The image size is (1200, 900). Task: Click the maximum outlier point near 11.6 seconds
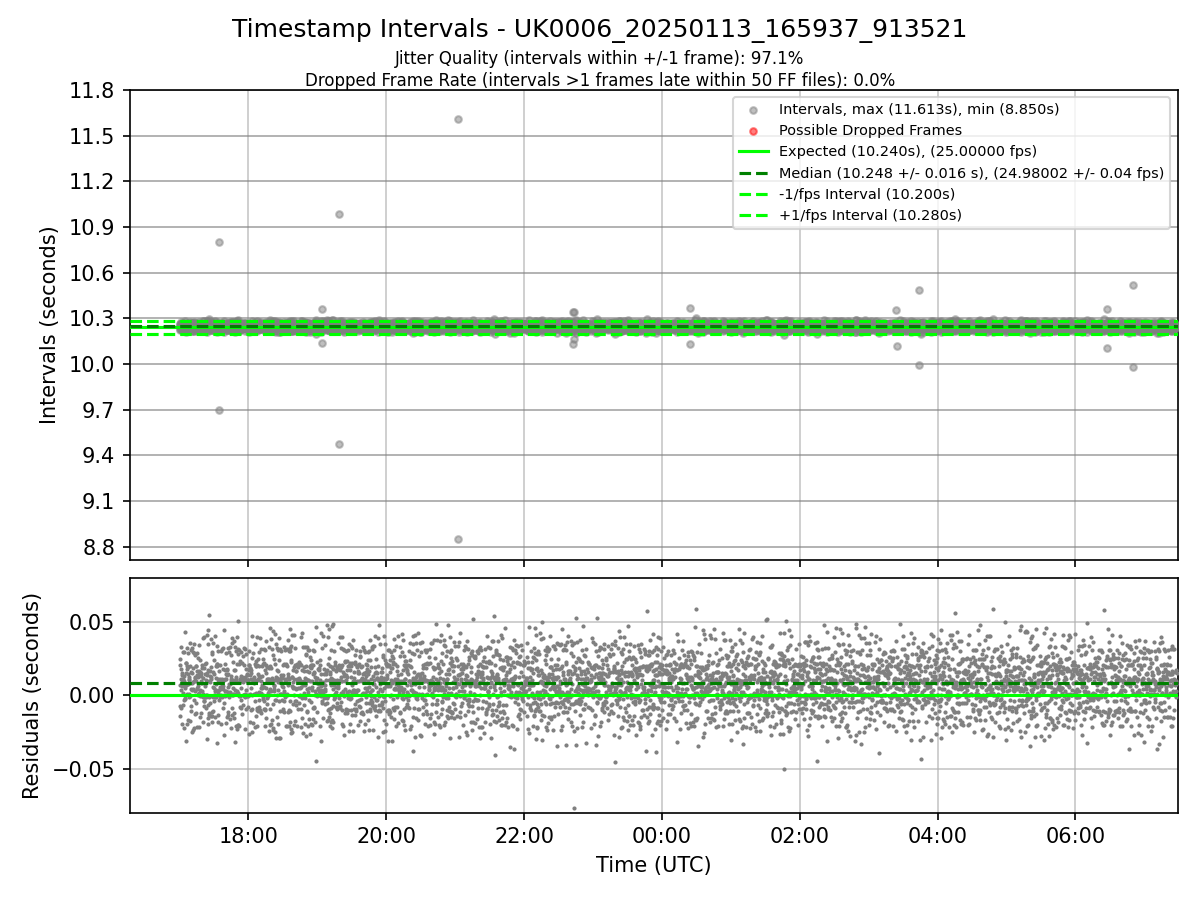(x=458, y=119)
